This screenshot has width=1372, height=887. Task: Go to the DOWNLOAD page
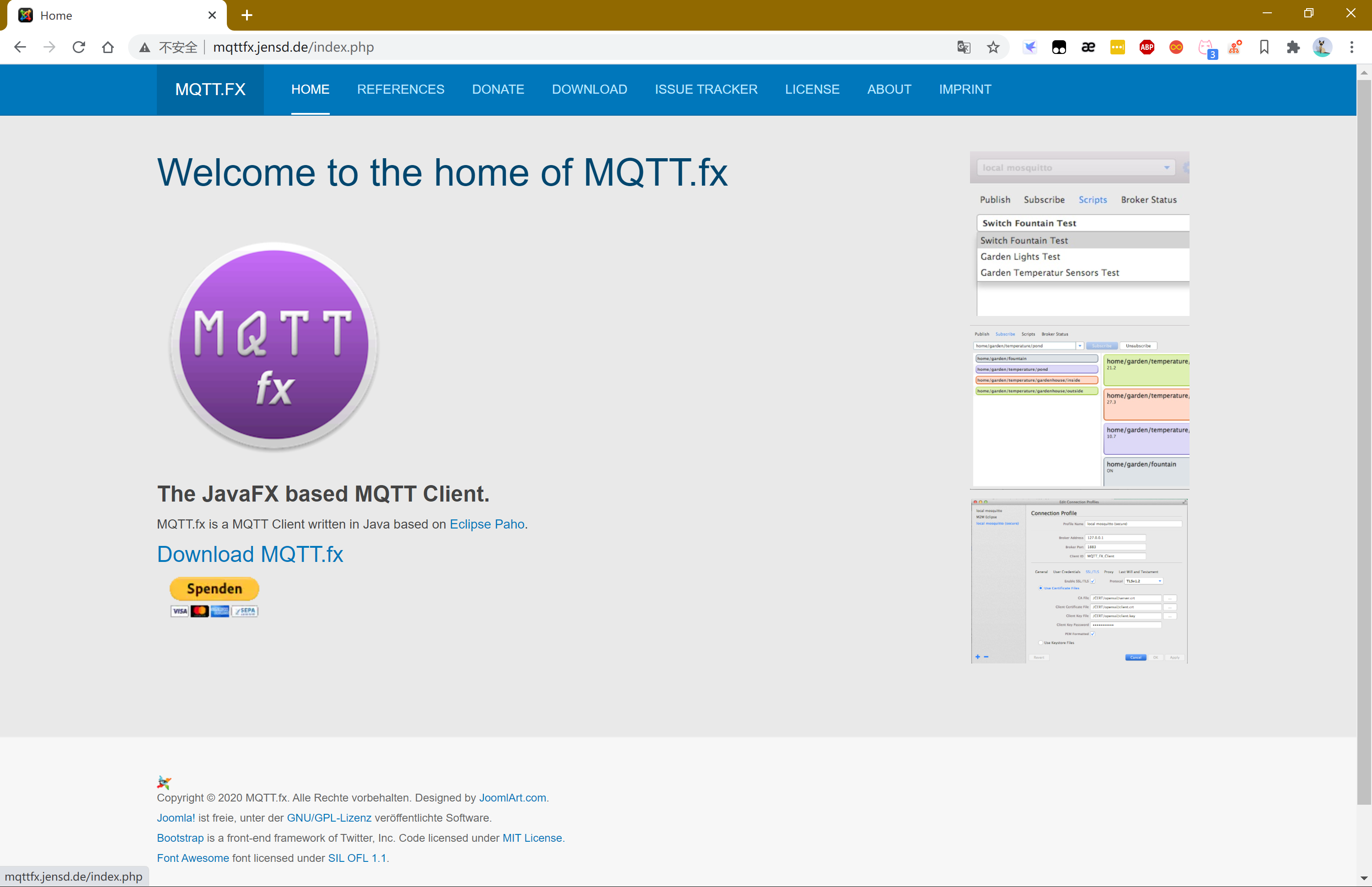click(x=590, y=89)
